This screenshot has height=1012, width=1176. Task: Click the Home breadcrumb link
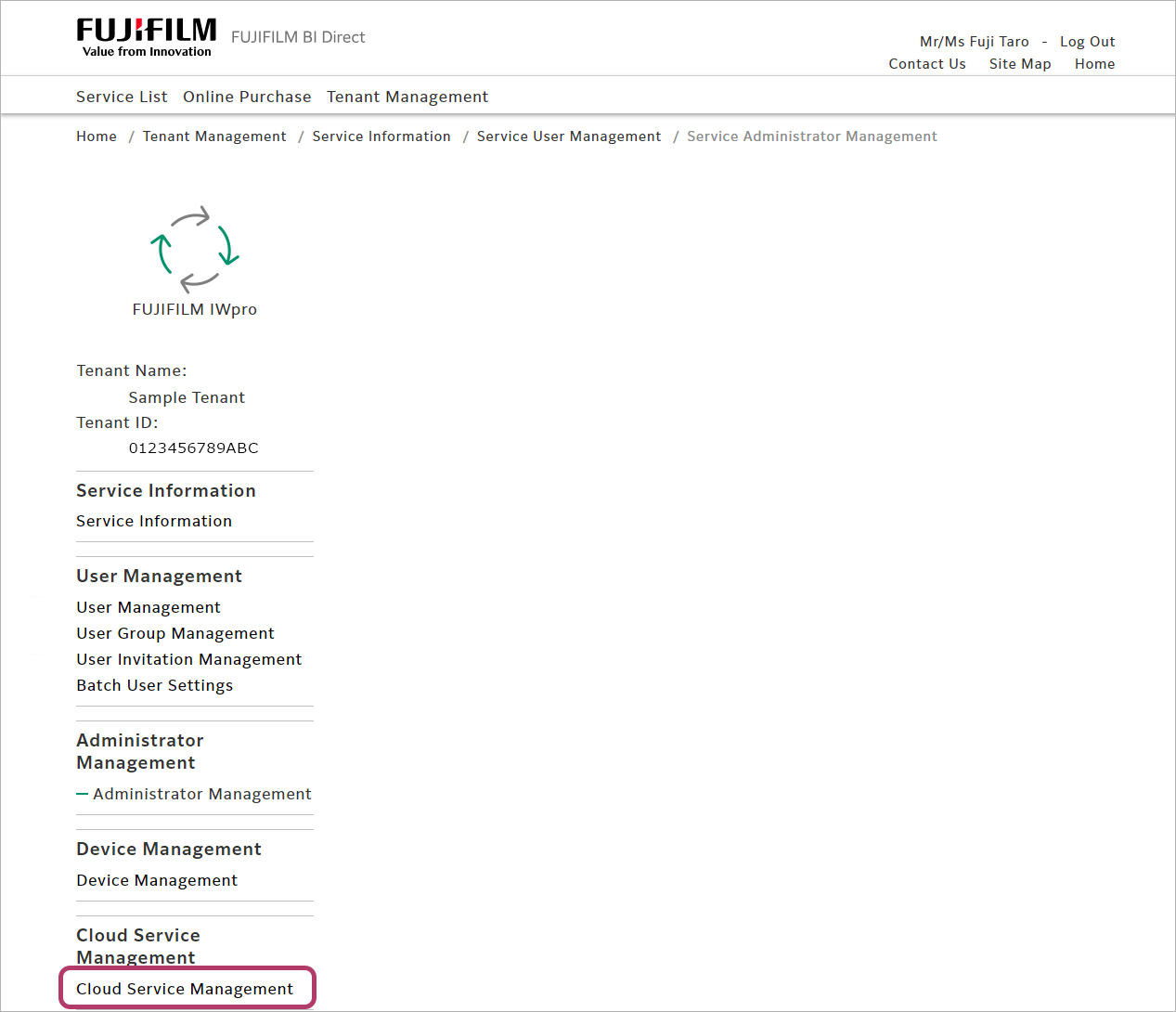tap(97, 136)
